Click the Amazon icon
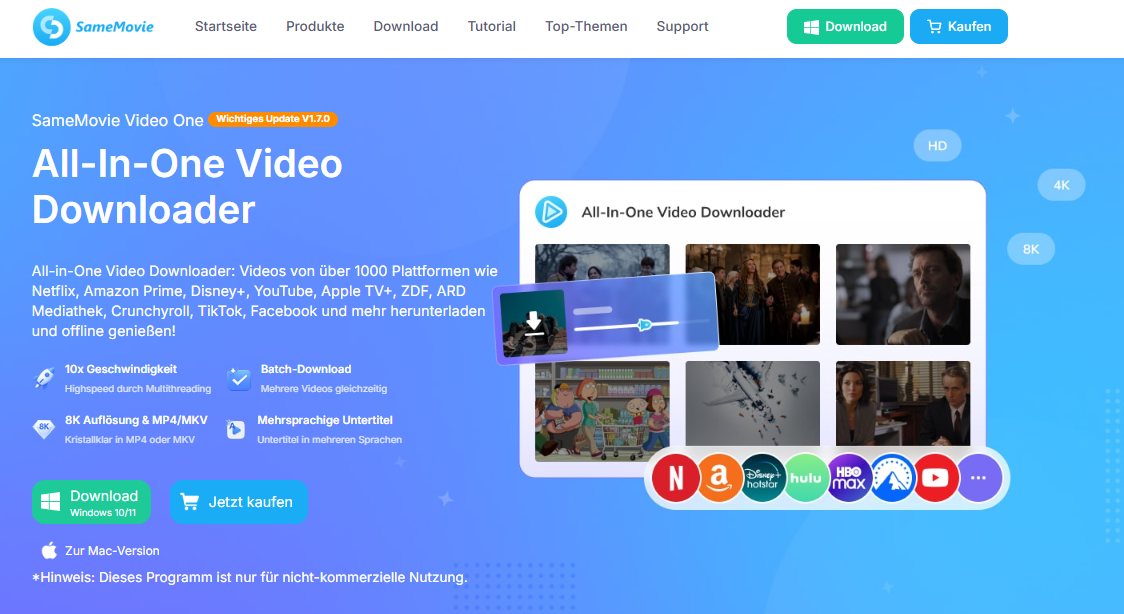The width and height of the screenshot is (1124, 614). click(719, 477)
